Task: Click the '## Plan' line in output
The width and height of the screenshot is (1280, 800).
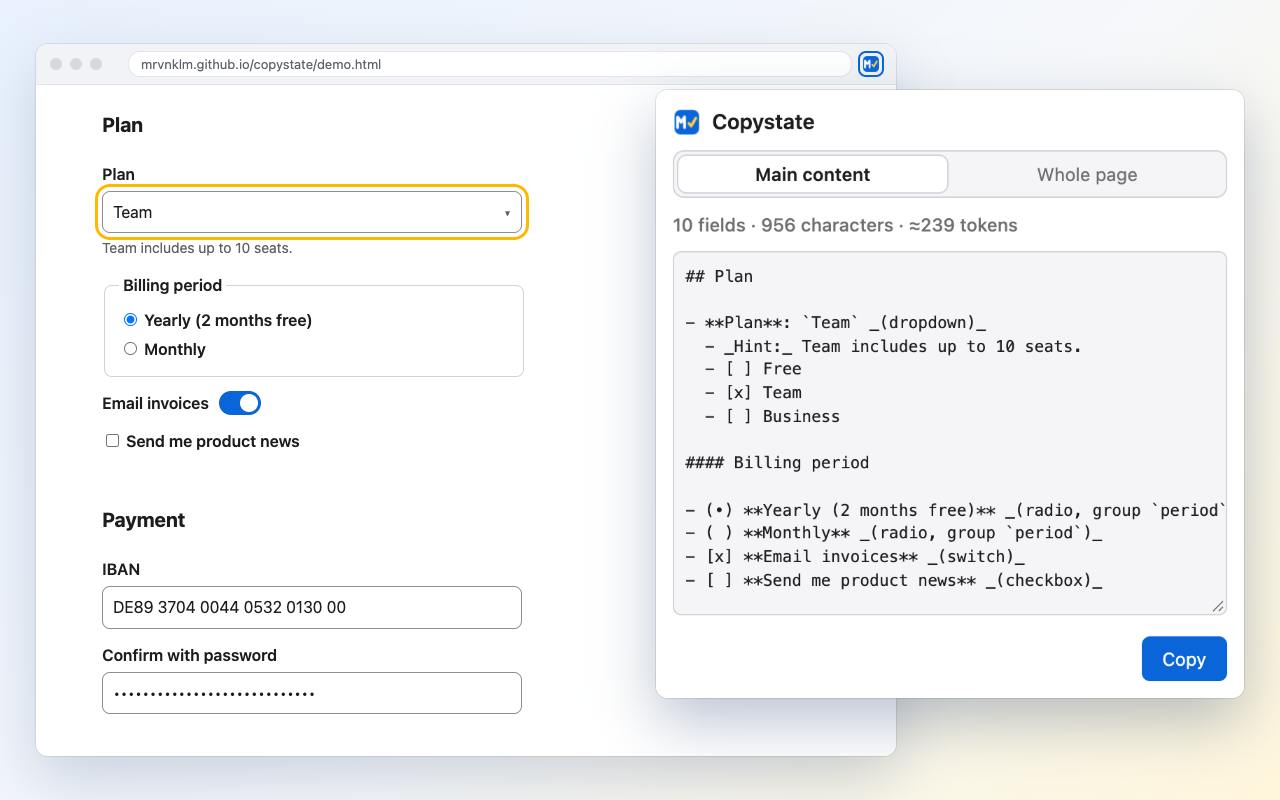Action: (x=719, y=276)
